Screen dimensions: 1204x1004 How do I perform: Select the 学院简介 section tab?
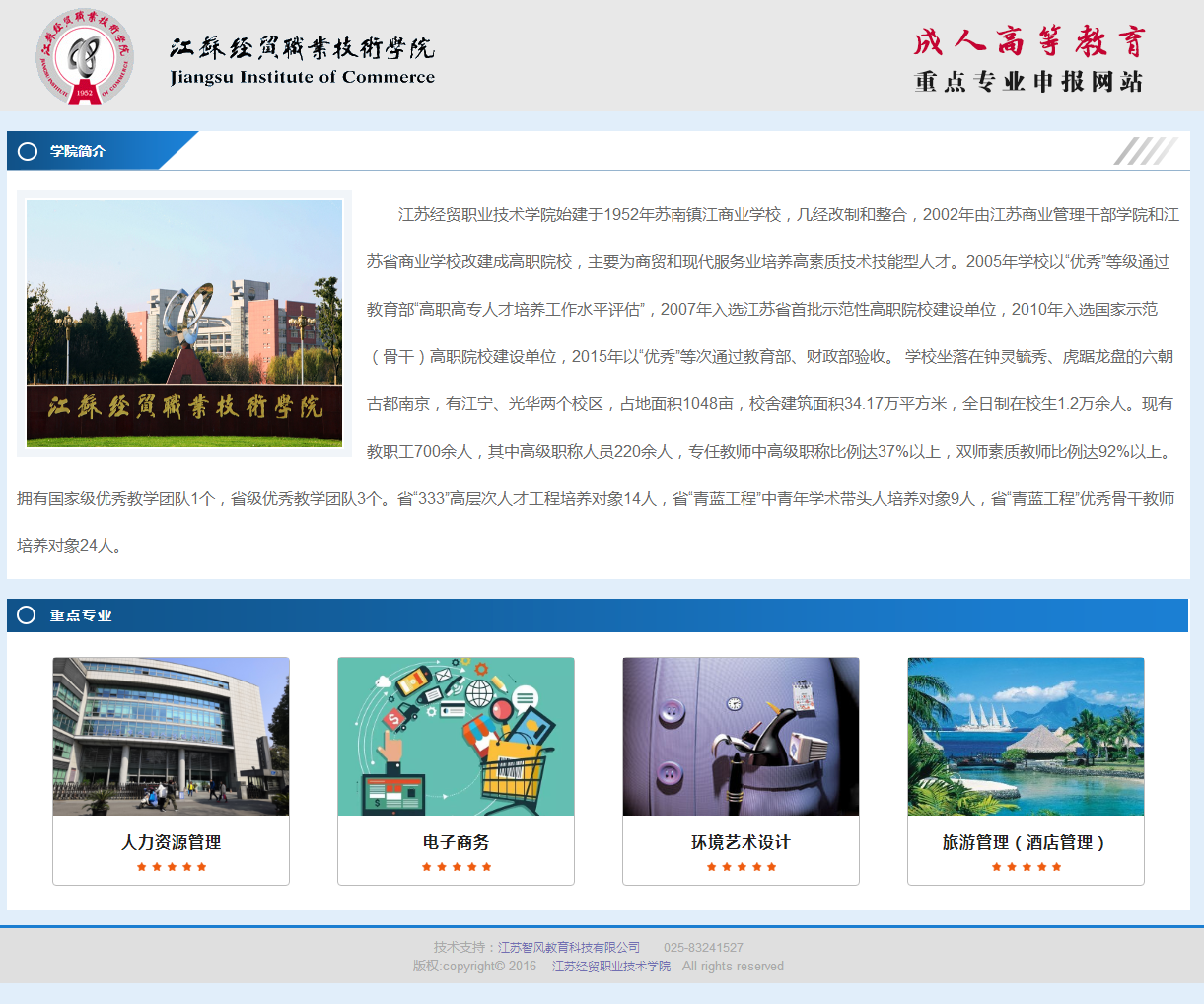click(78, 151)
